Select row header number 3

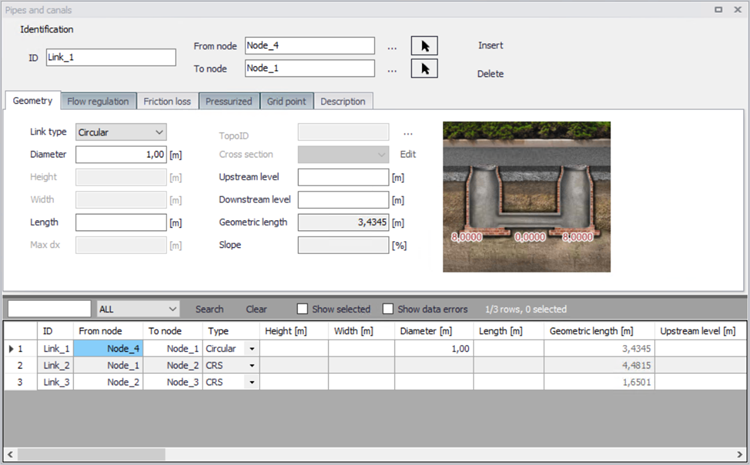(21, 382)
